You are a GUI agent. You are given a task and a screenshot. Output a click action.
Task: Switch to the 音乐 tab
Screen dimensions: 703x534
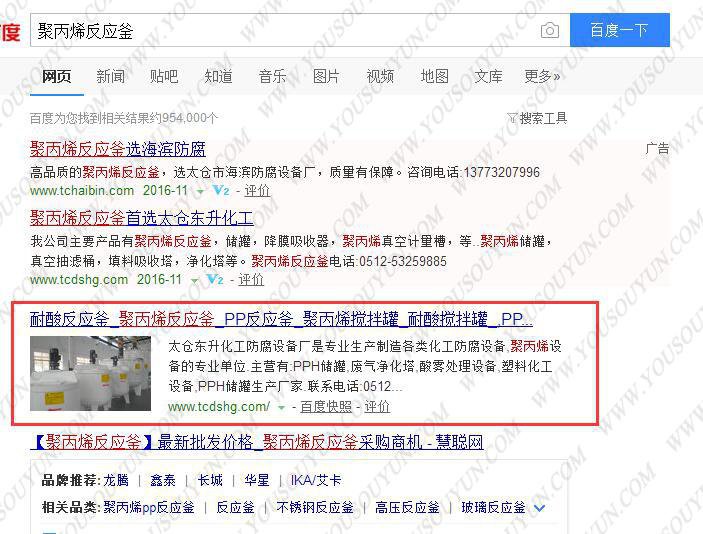(x=272, y=76)
